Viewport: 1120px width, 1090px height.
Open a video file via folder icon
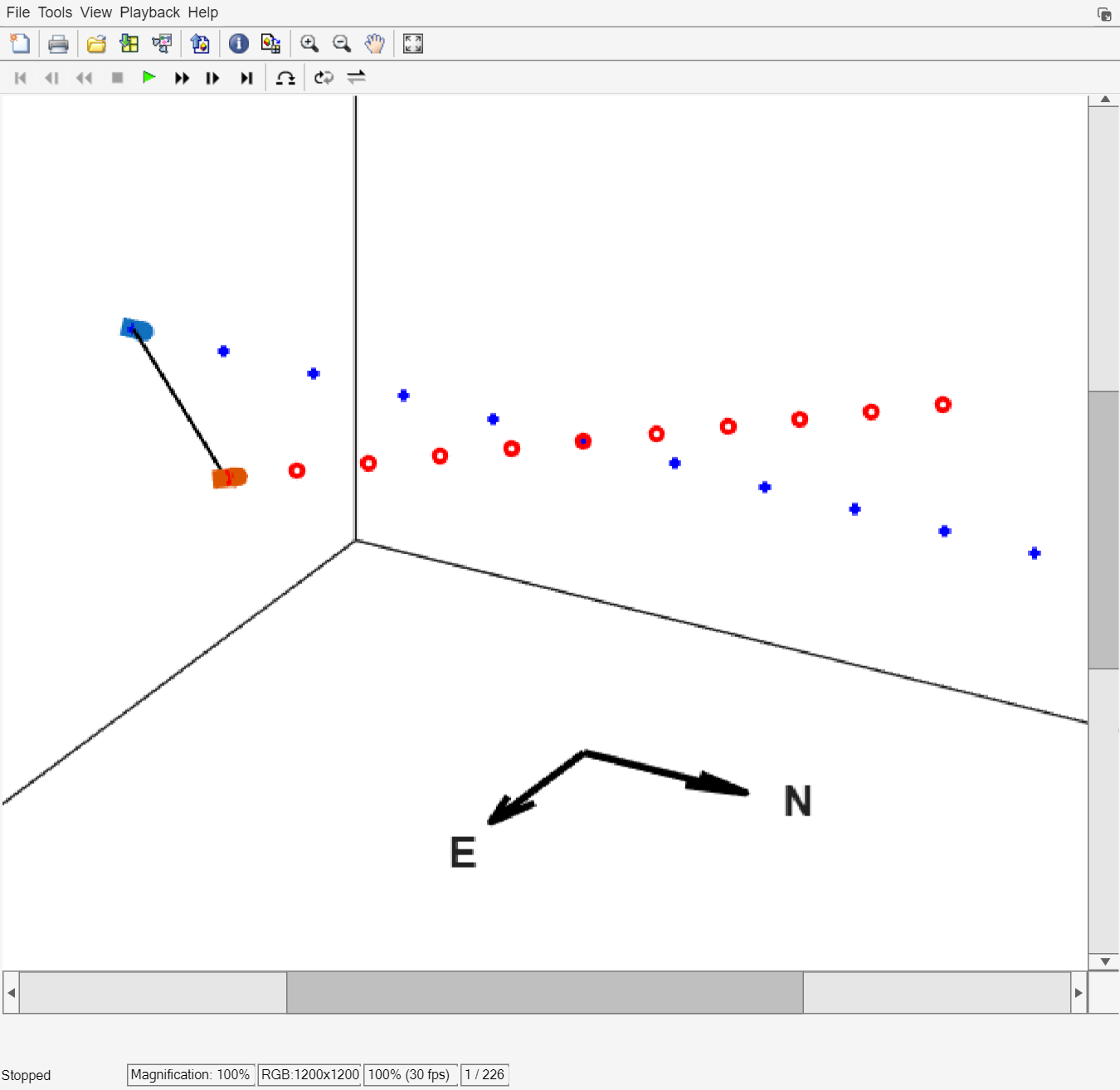(96, 44)
